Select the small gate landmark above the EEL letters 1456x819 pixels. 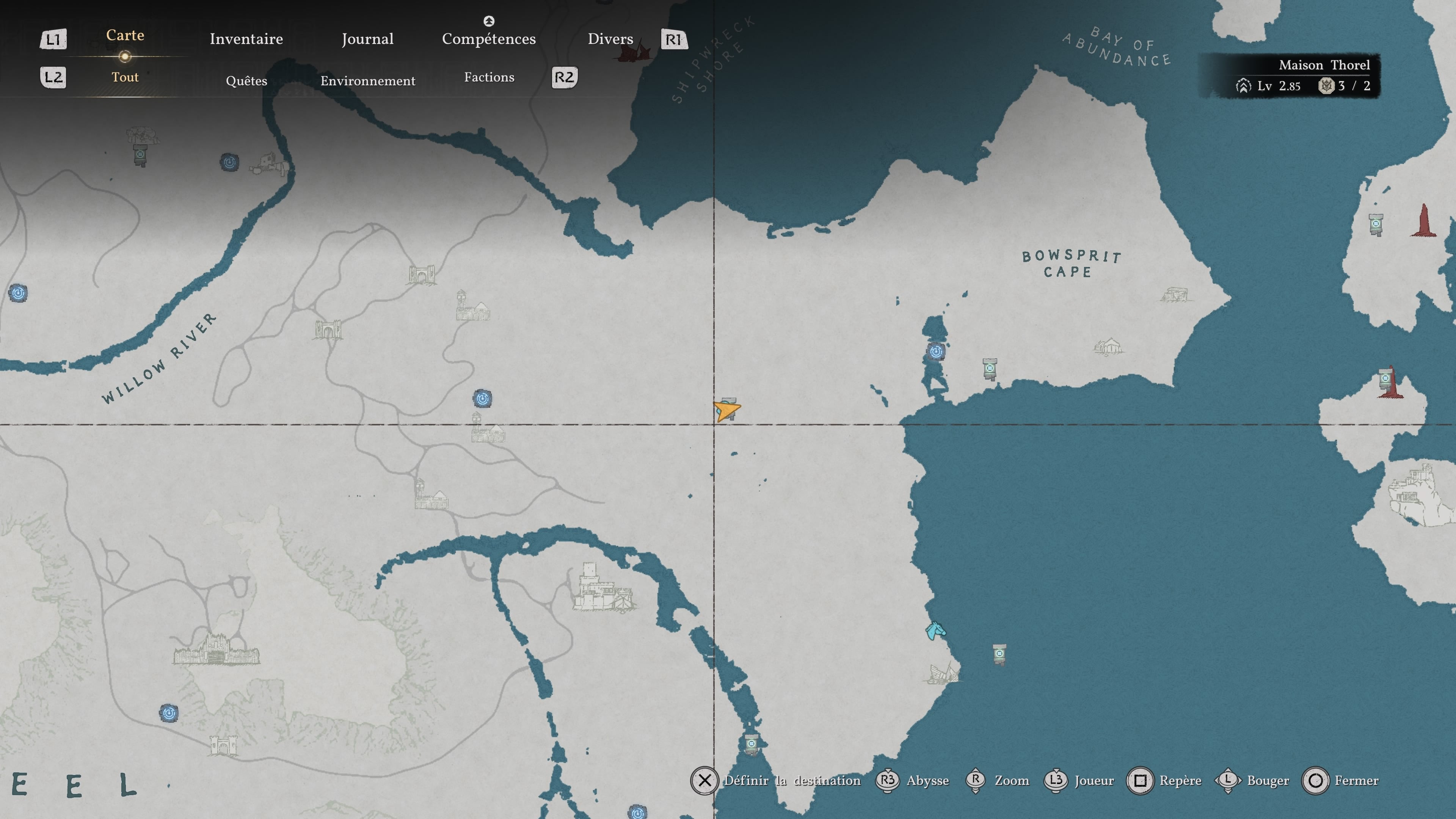click(x=223, y=745)
